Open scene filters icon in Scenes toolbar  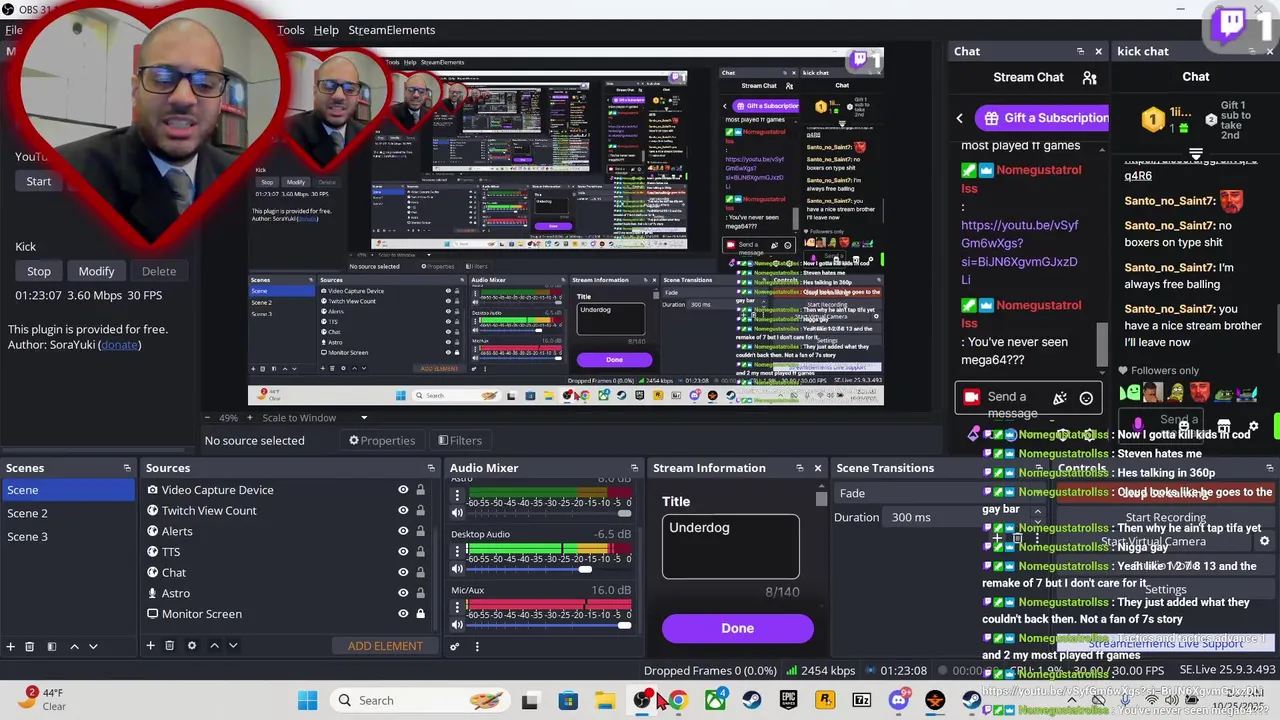pos(51,646)
